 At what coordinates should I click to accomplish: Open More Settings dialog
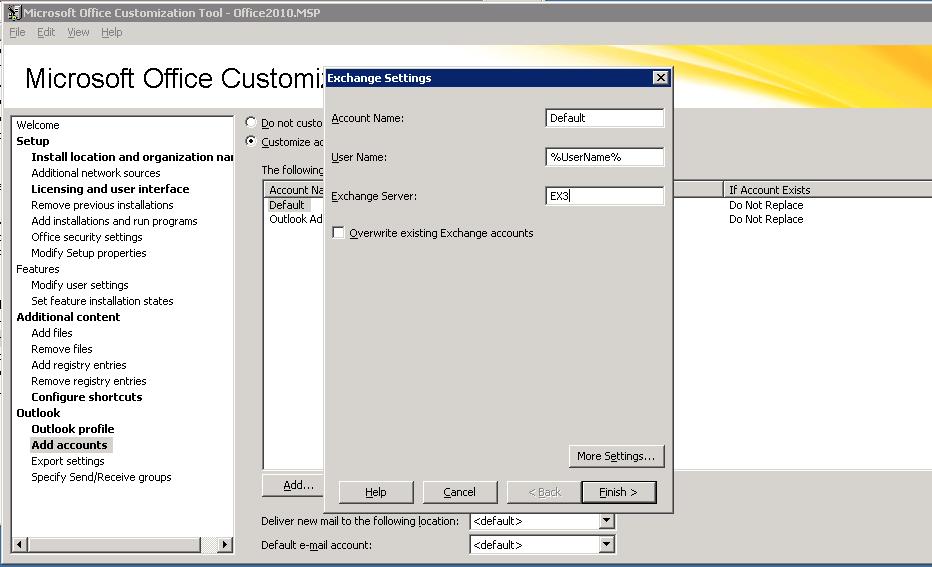coord(616,456)
